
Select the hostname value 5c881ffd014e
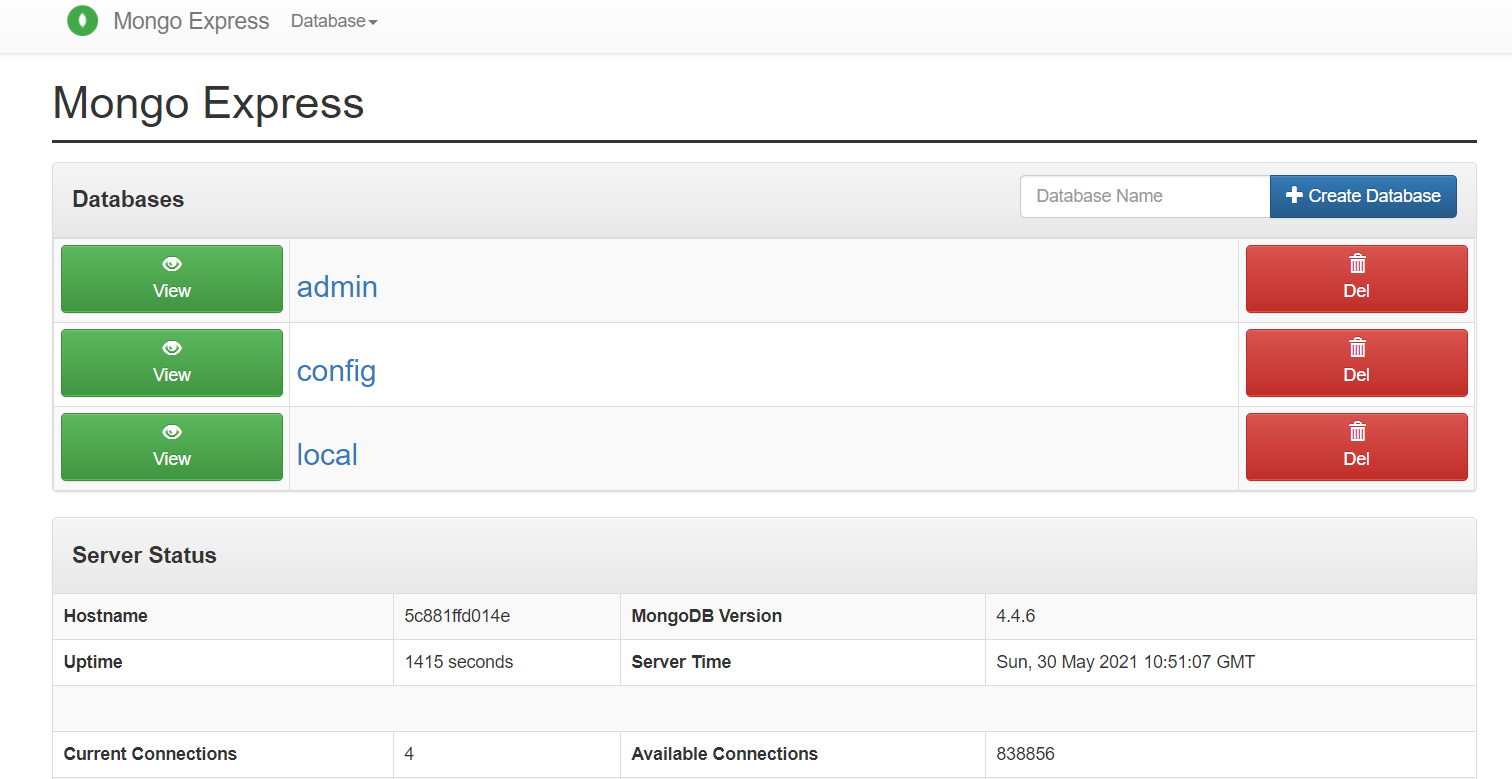457,616
